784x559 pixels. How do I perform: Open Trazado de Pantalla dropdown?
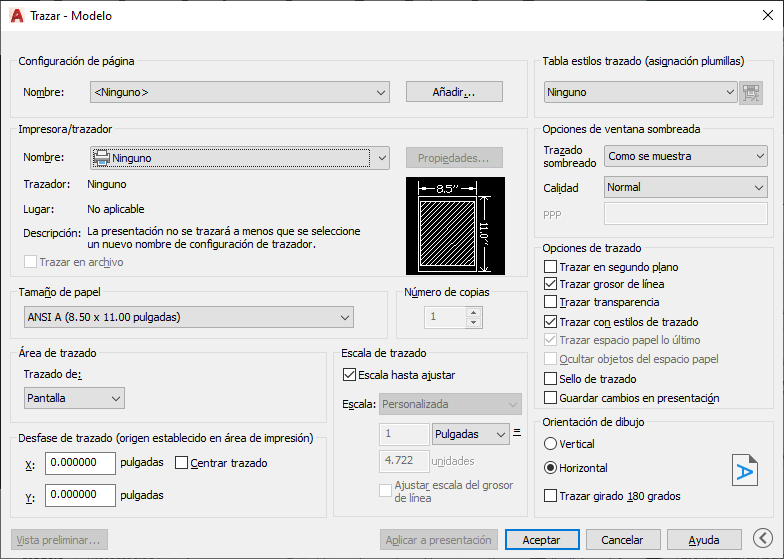tap(74, 398)
